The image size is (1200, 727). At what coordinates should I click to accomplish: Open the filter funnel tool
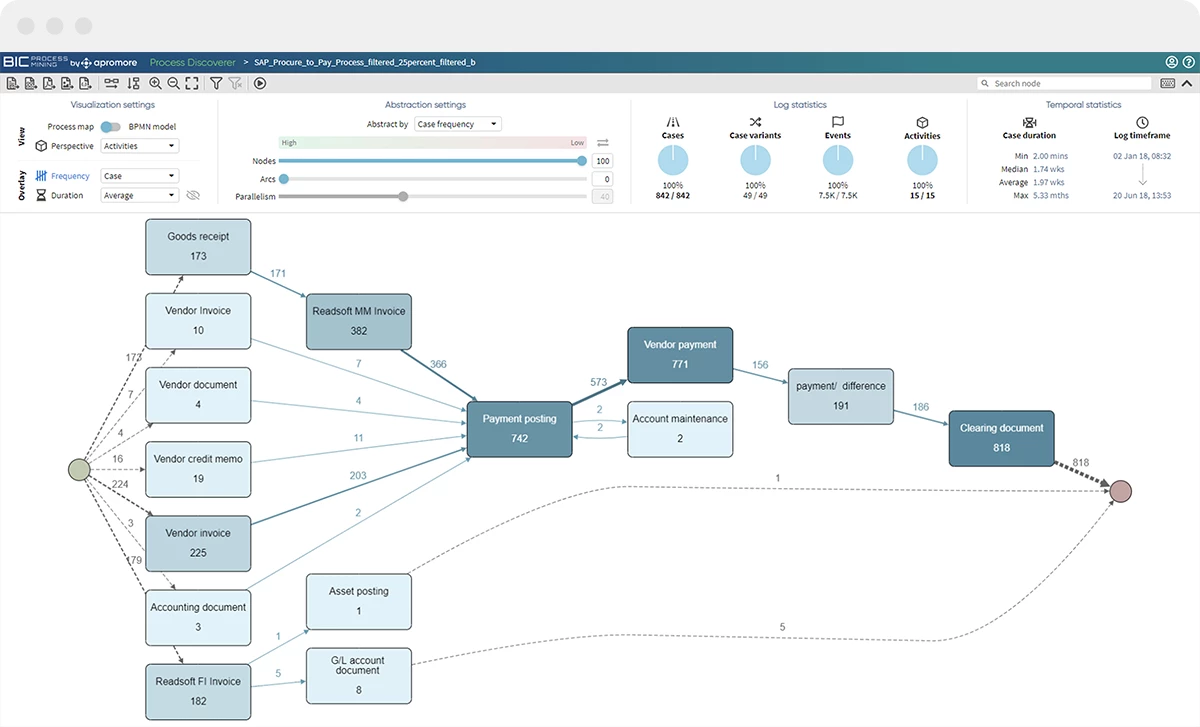[216, 83]
